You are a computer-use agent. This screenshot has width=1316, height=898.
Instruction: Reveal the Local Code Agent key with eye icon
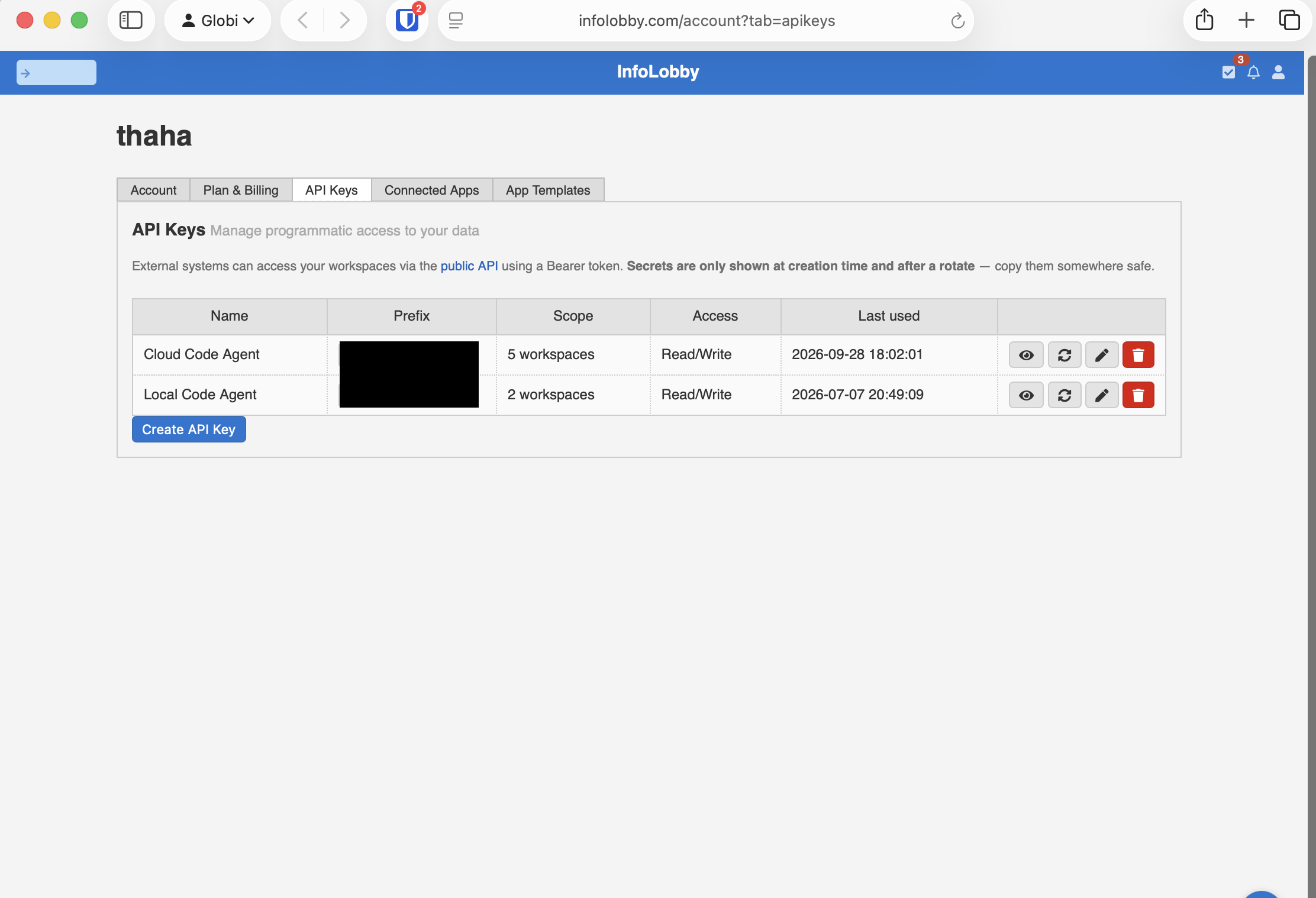click(x=1026, y=395)
